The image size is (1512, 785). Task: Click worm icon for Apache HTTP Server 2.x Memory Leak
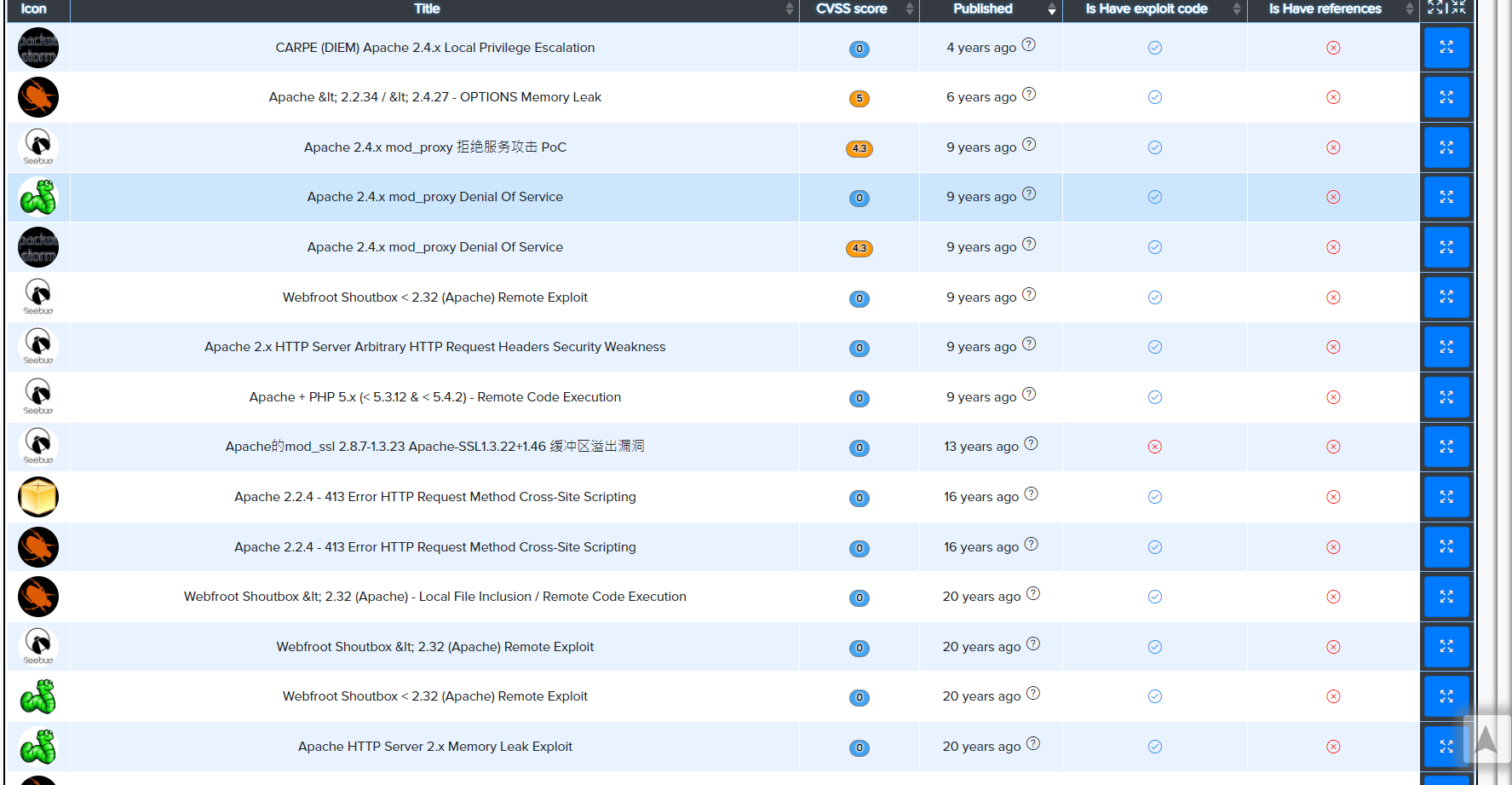pos(38,747)
